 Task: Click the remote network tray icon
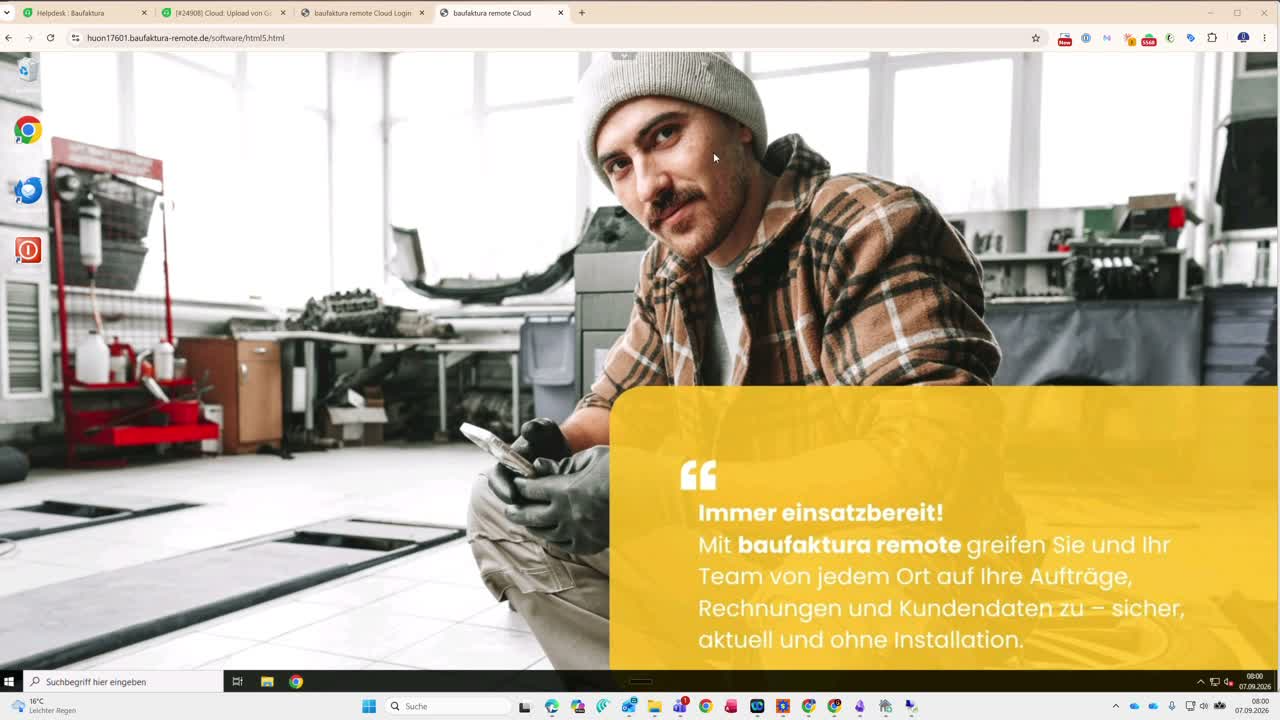(1214, 682)
